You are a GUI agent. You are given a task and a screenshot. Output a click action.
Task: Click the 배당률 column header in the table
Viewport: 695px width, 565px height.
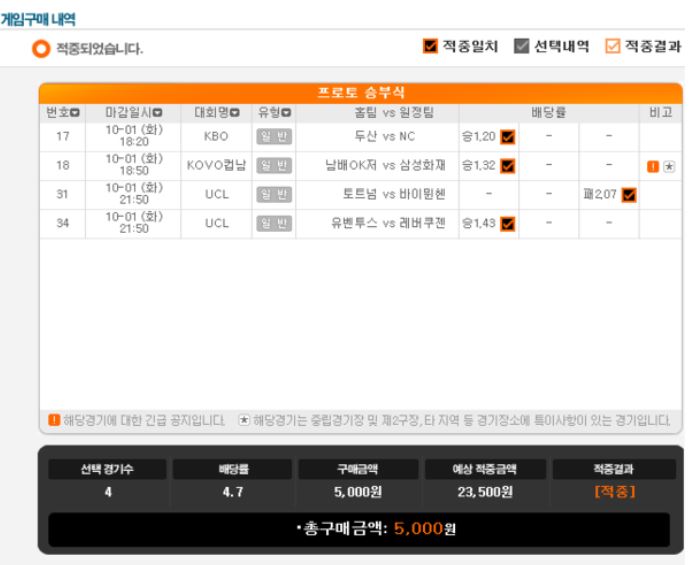tap(549, 113)
